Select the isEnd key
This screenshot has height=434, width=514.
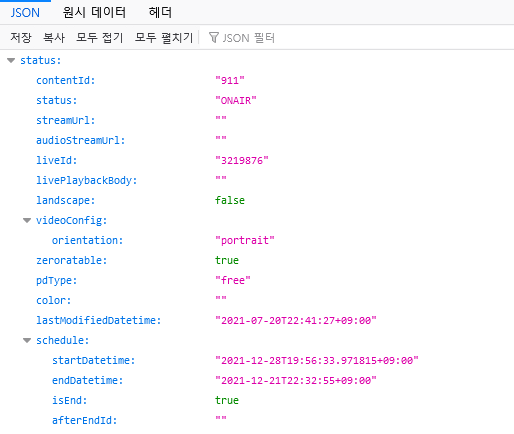pos(69,400)
